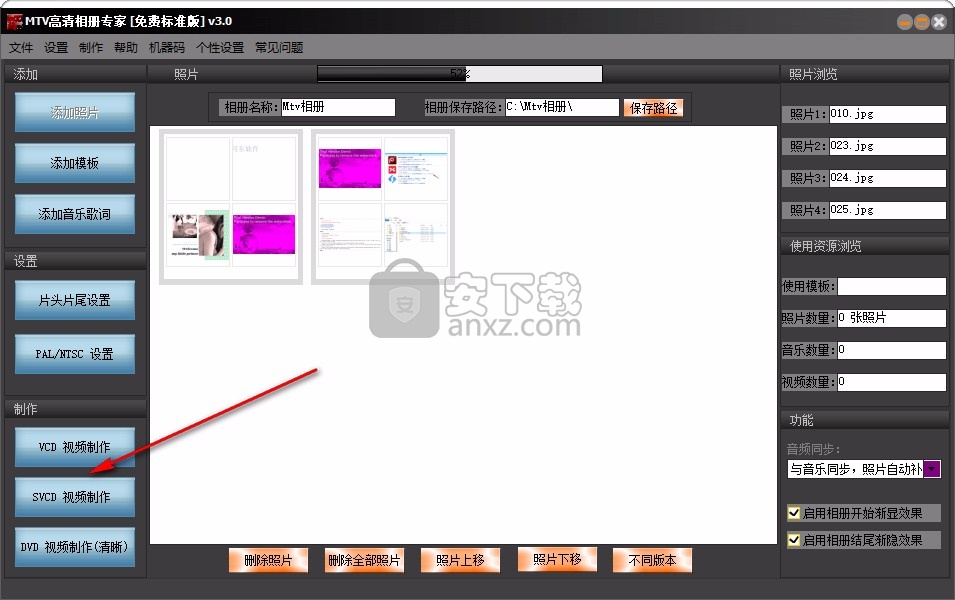
Task: Click the 照片2 field showing 023.jpg
Action: pos(887,146)
